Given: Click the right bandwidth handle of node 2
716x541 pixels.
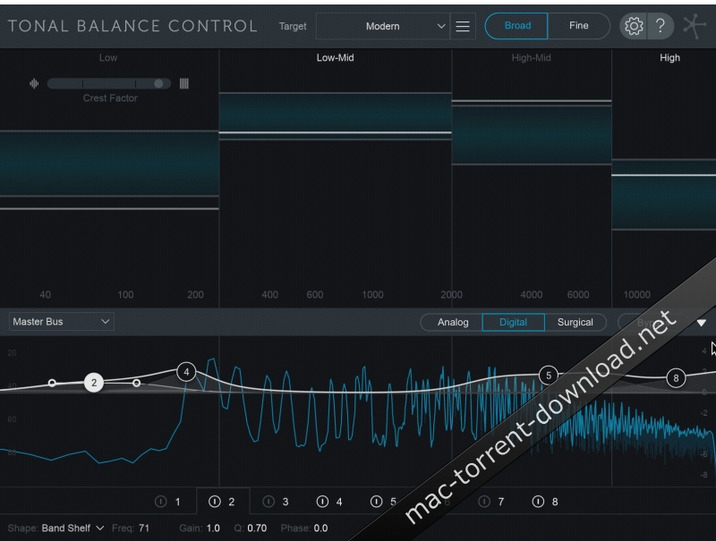Looking at the screenshot, I should [137, 383].
